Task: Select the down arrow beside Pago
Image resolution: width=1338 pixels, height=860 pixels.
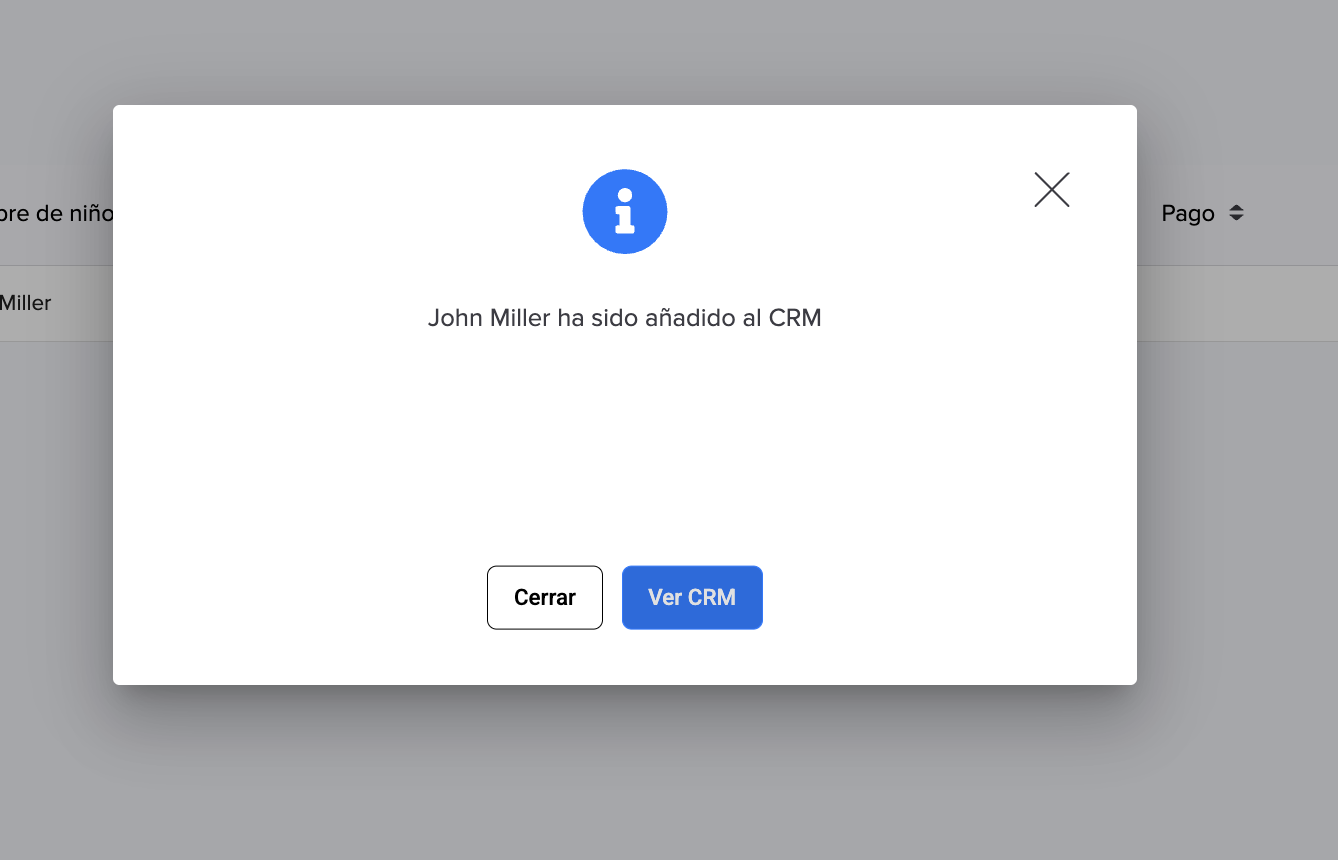Action: (x=1237, y=218)
